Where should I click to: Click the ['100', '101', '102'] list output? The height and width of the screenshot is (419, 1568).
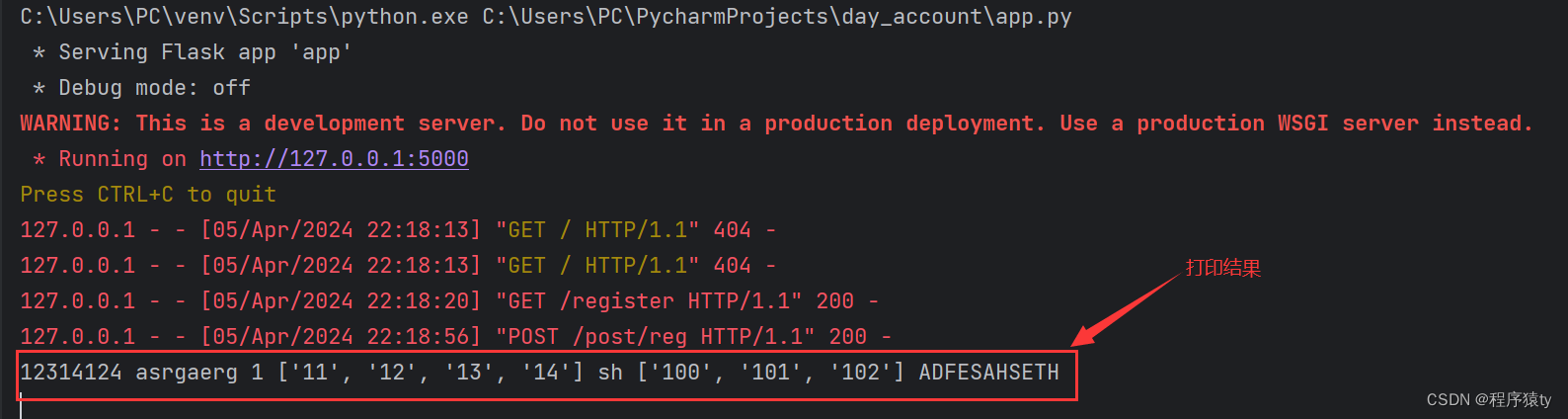(x=771, y=373)
